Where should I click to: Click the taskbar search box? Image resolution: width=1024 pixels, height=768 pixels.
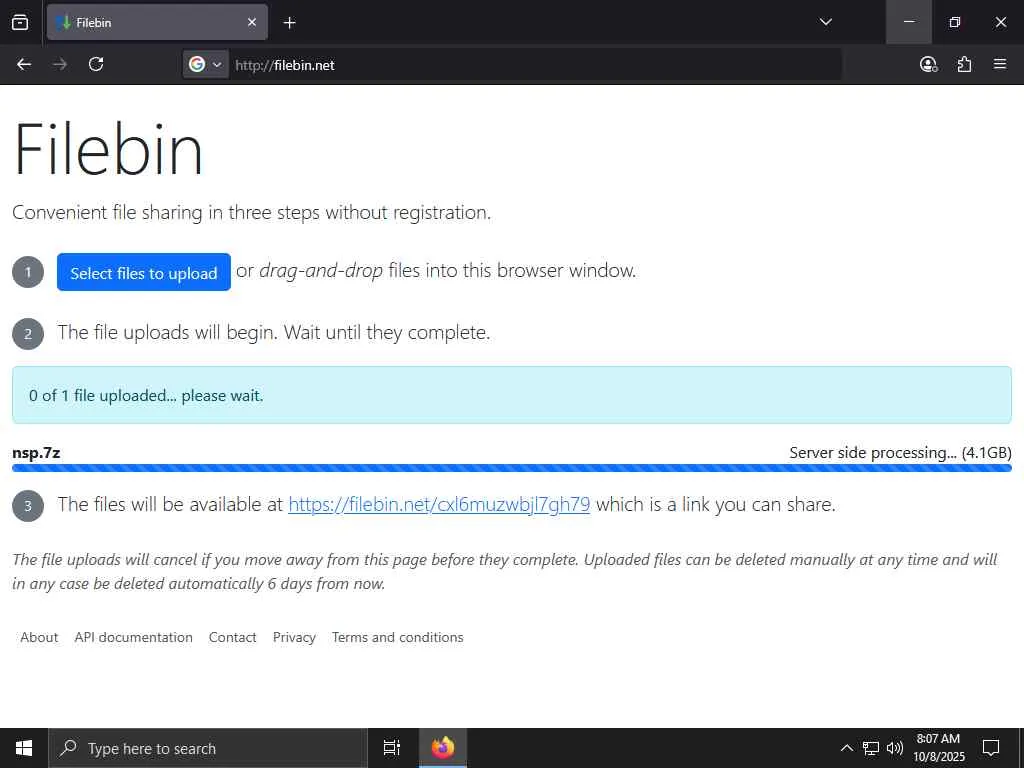click(x=208, y=748)
